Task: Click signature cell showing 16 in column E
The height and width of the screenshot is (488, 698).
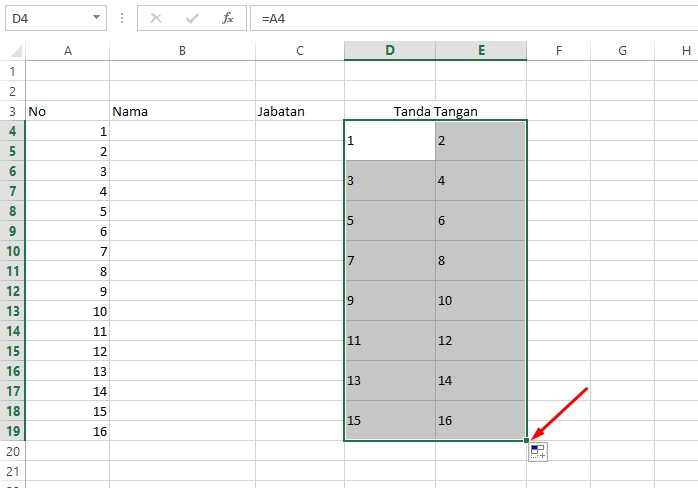Action: [481, 421]
